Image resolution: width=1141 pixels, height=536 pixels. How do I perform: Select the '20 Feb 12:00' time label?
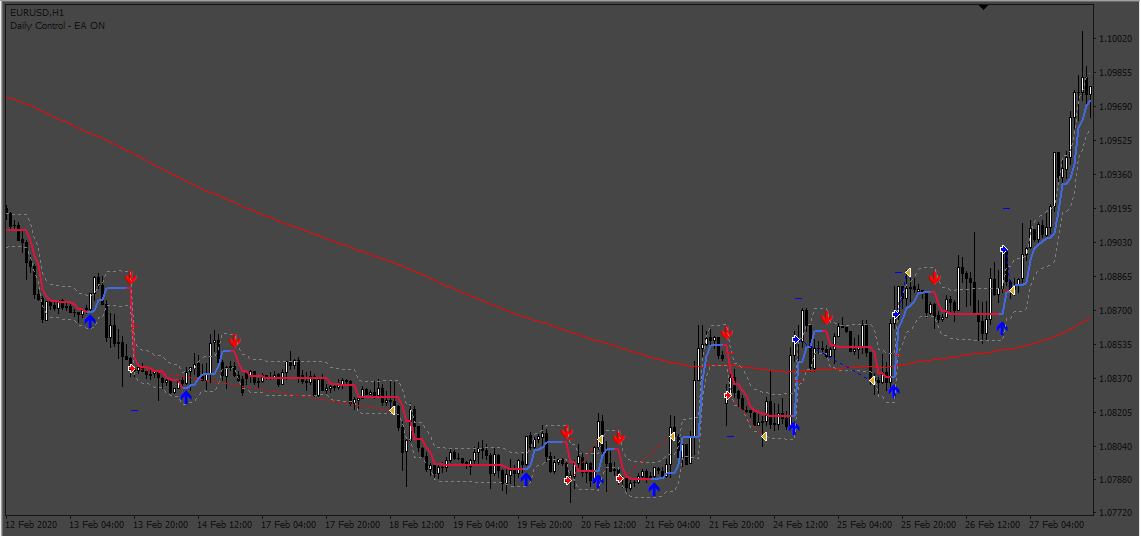pyautogui.click(x=608, y=524)
